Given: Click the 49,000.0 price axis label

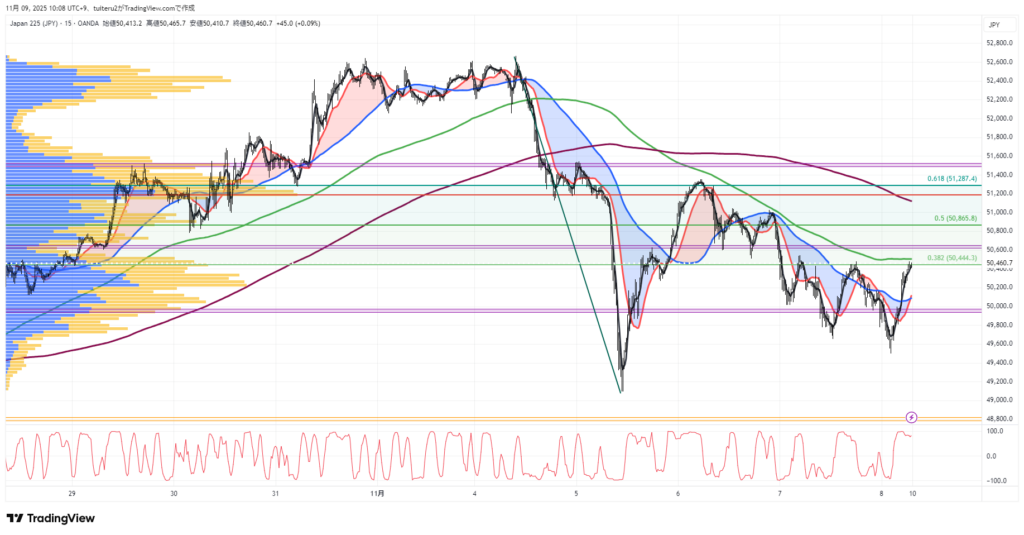Looking at the screenshot, I should [x=995, y=400].
